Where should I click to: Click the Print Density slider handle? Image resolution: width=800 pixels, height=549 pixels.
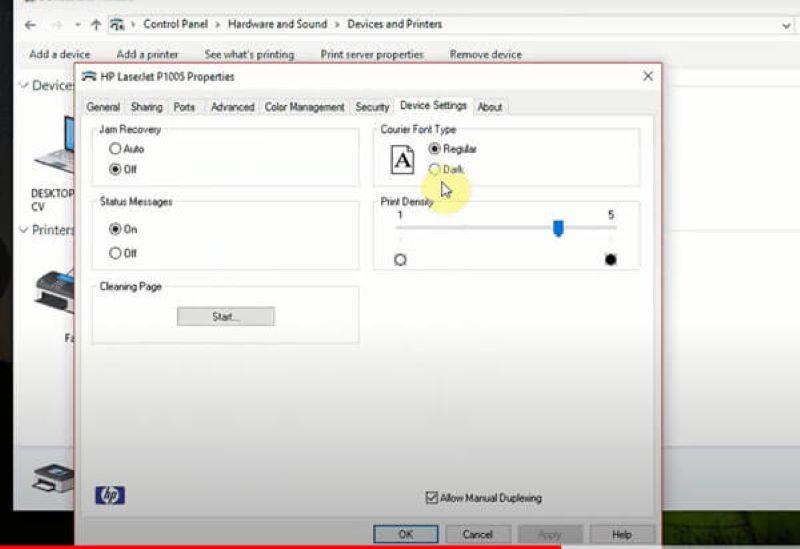point(558,229)
